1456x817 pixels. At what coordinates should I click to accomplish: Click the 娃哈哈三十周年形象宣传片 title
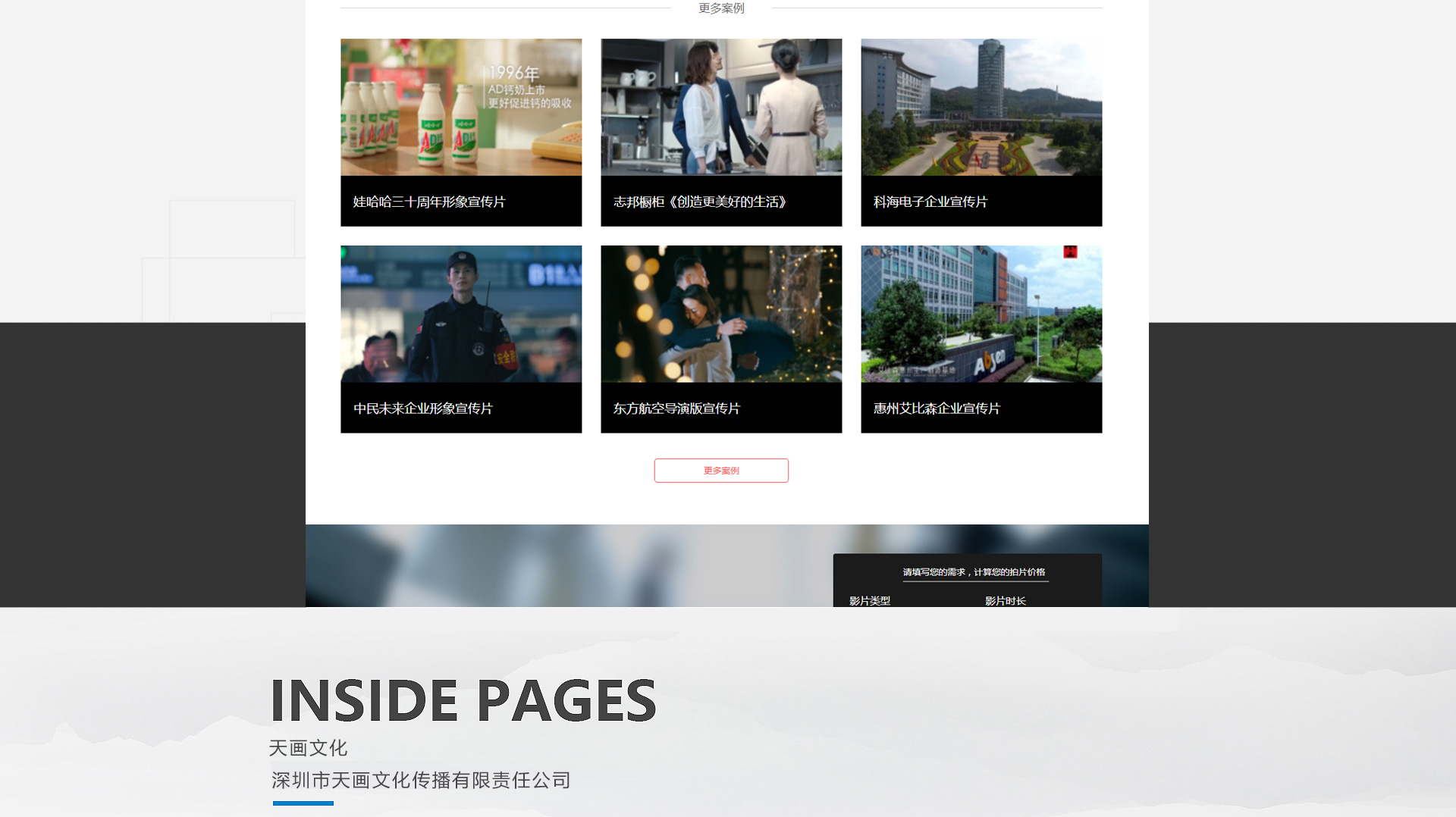click(429, 202)
